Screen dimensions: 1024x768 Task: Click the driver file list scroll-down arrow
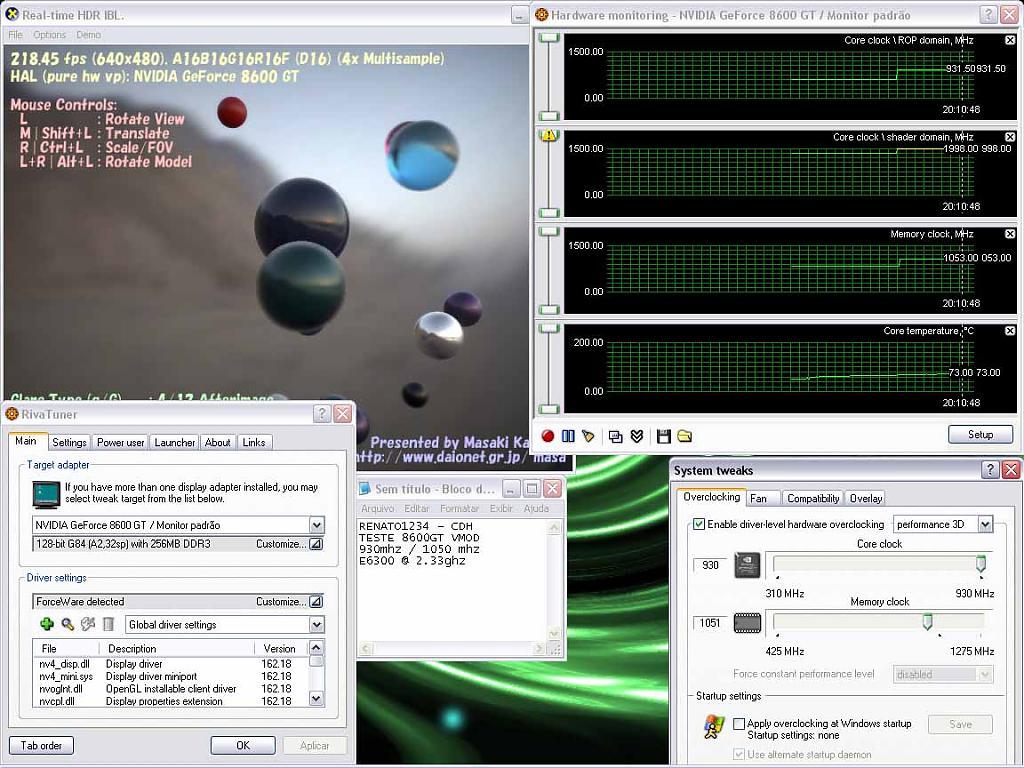pos(316,698)
